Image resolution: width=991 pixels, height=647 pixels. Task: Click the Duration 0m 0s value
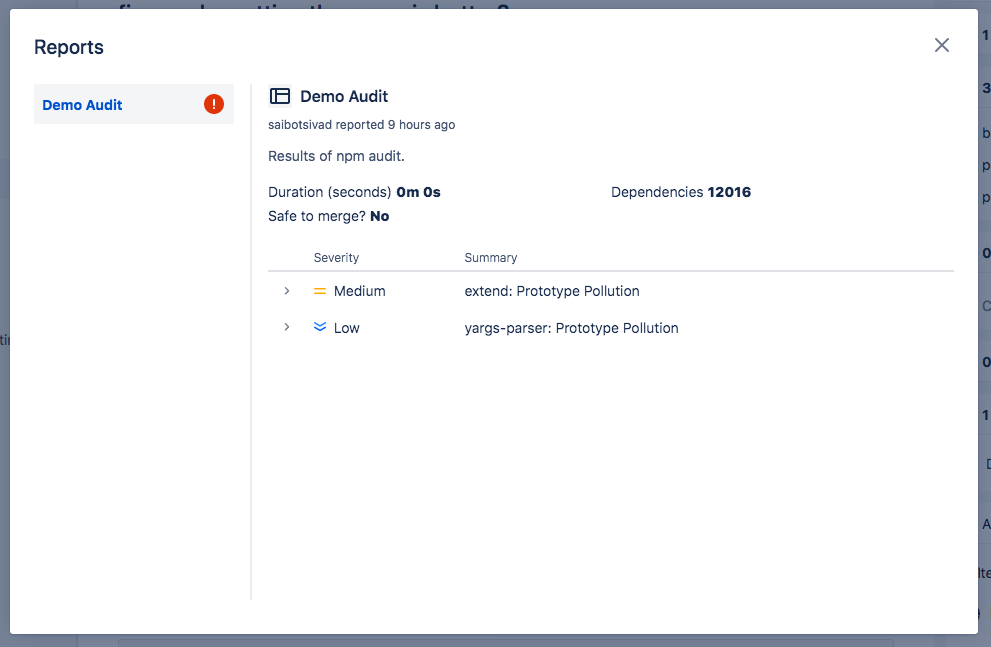[418, 192]
